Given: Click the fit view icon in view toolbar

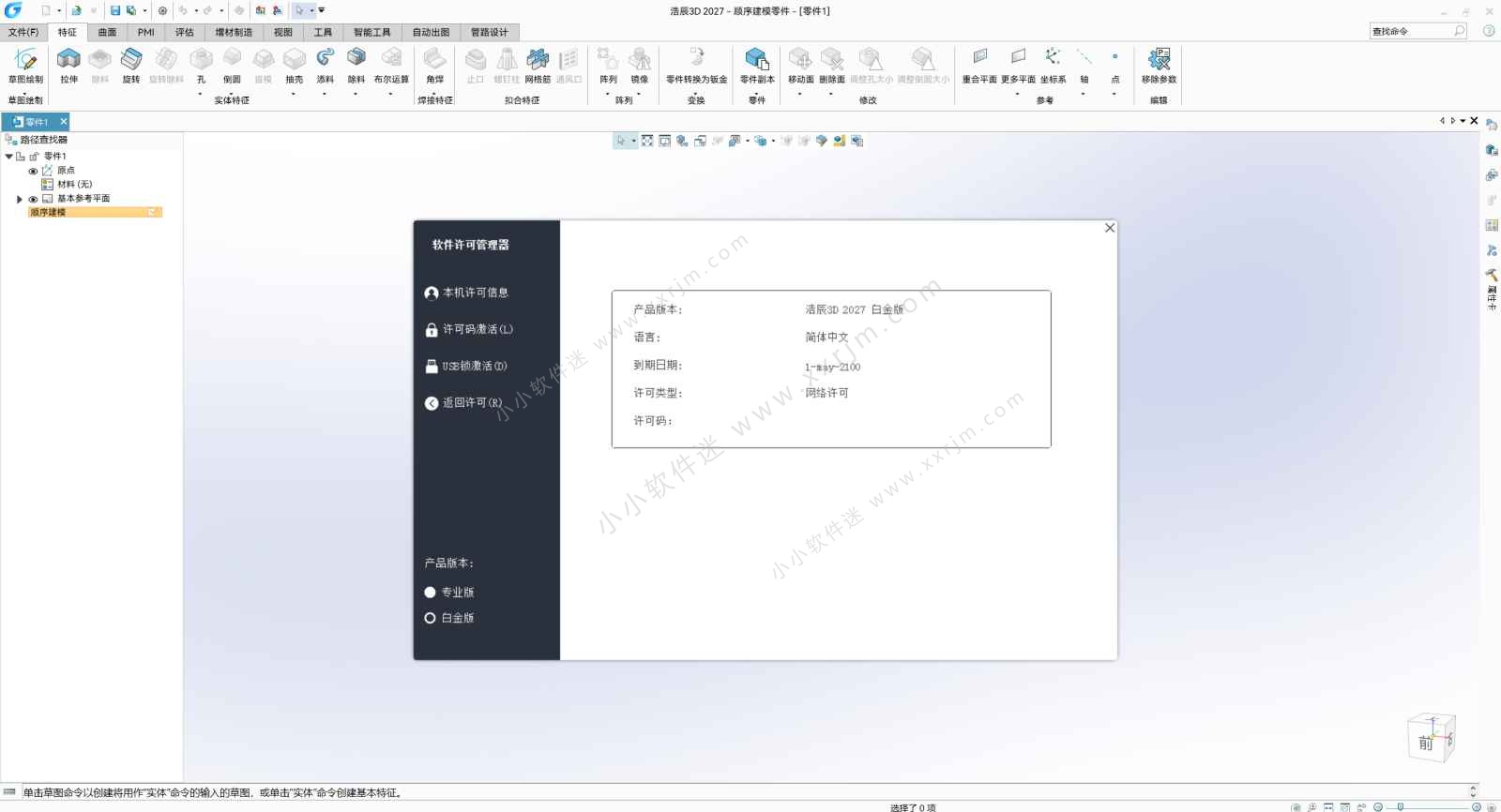Looking at the screenshot, I should pos(647,141).
